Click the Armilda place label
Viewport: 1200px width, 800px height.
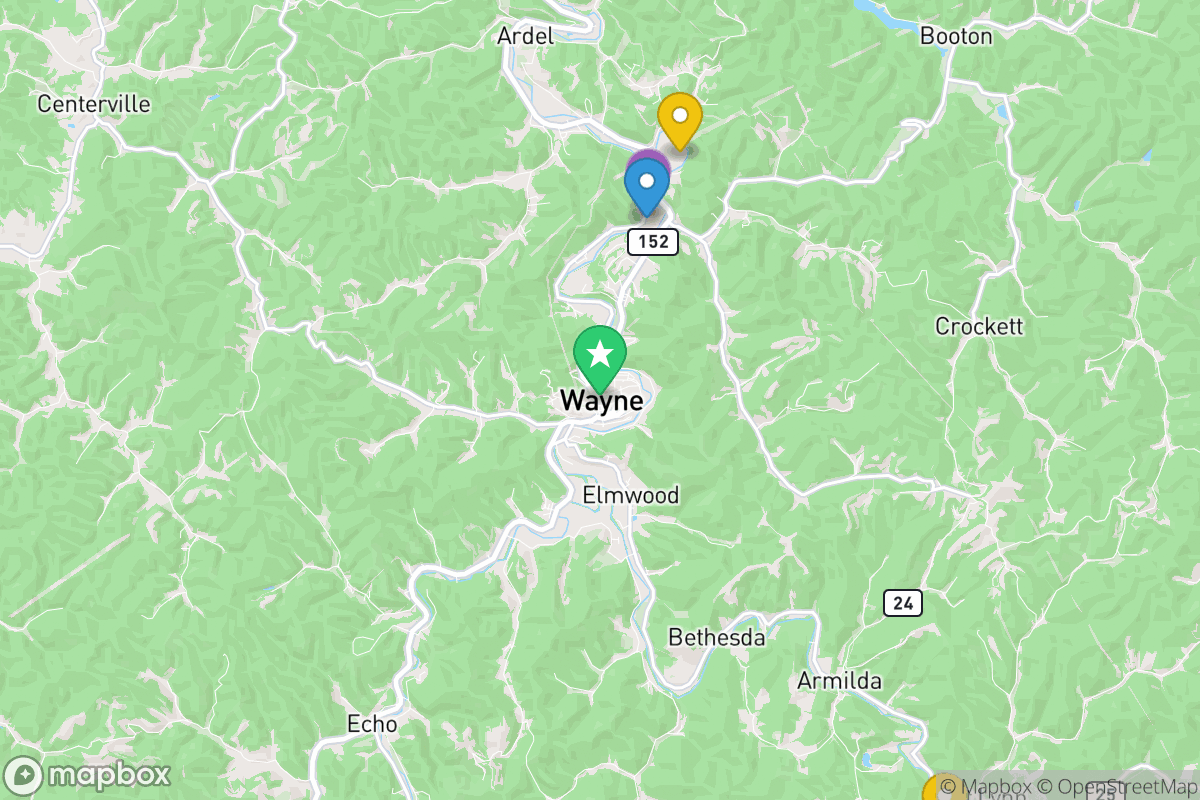(x=840, y=681)
